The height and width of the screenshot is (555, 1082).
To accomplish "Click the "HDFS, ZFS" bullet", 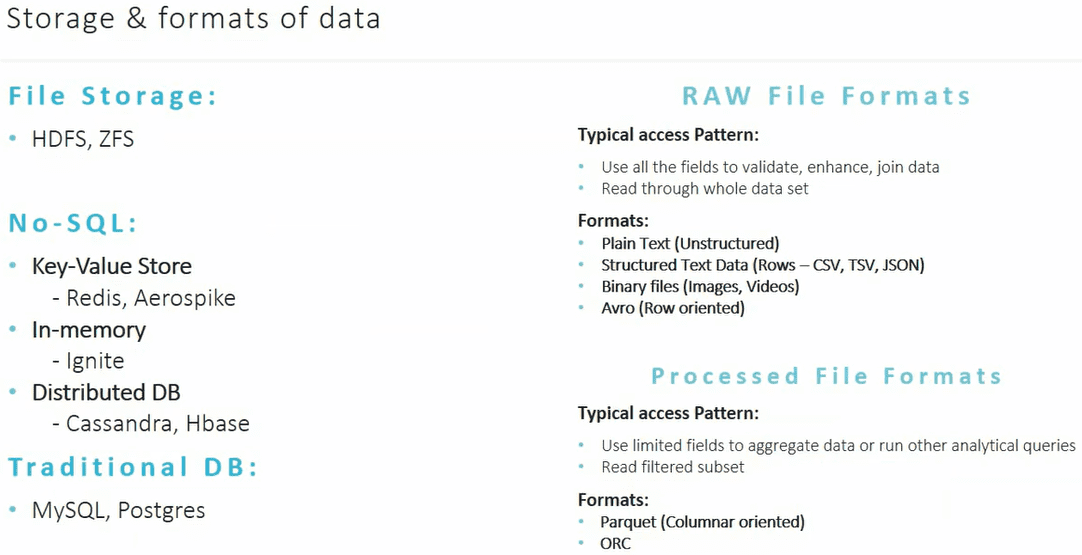I will (x=83, y=140).
